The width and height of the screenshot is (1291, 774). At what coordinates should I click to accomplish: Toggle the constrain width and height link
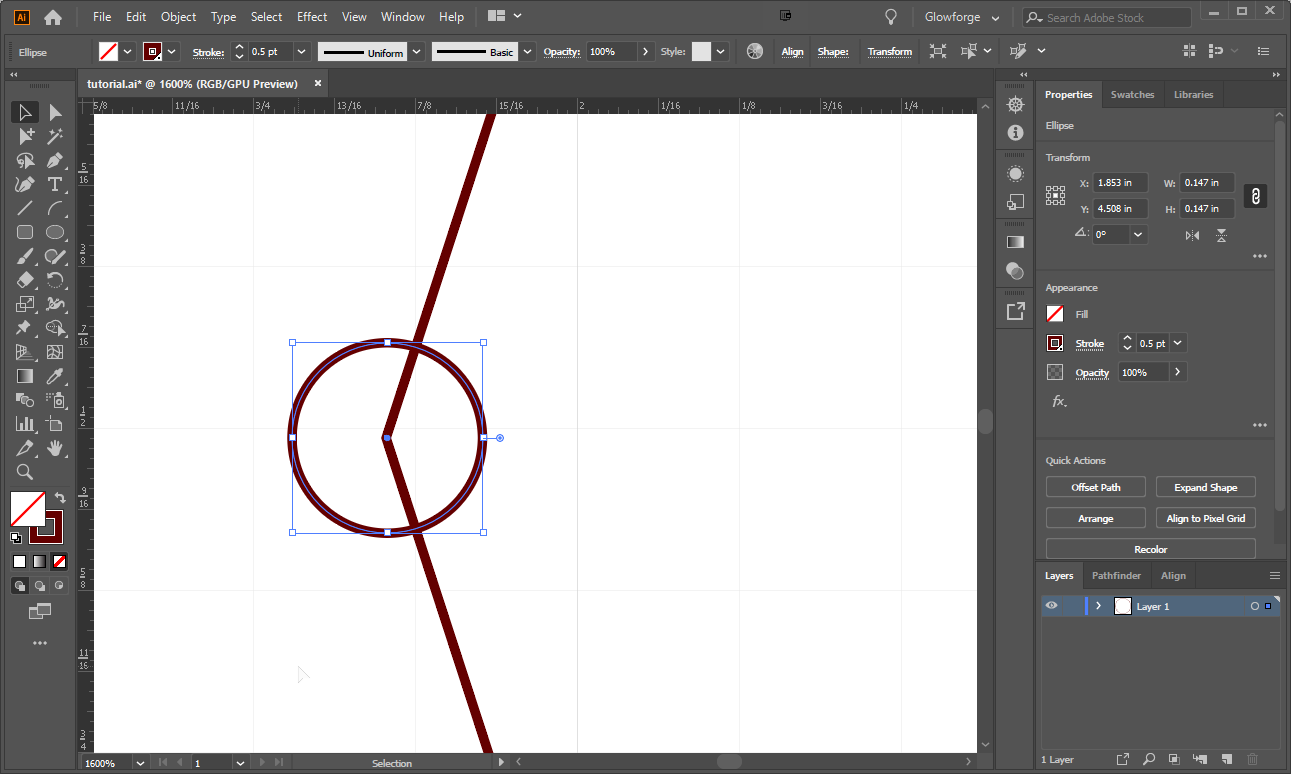click(x=1255, y=196)
